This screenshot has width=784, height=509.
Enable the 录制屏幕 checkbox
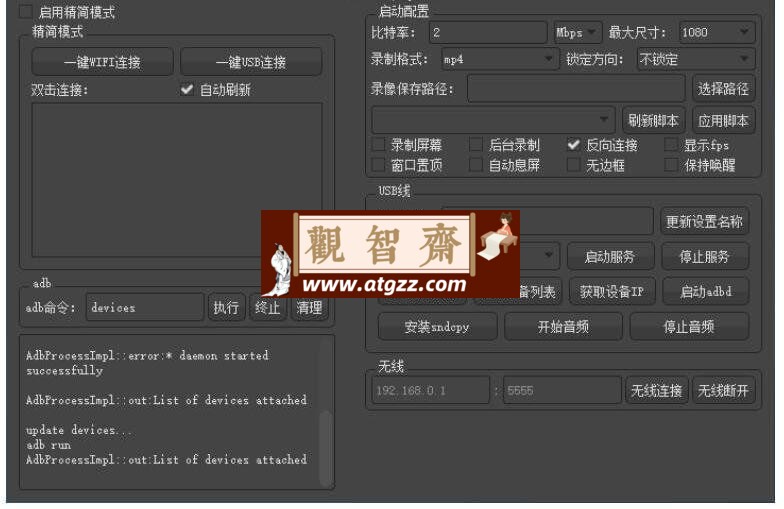click(x=378, y=145)
